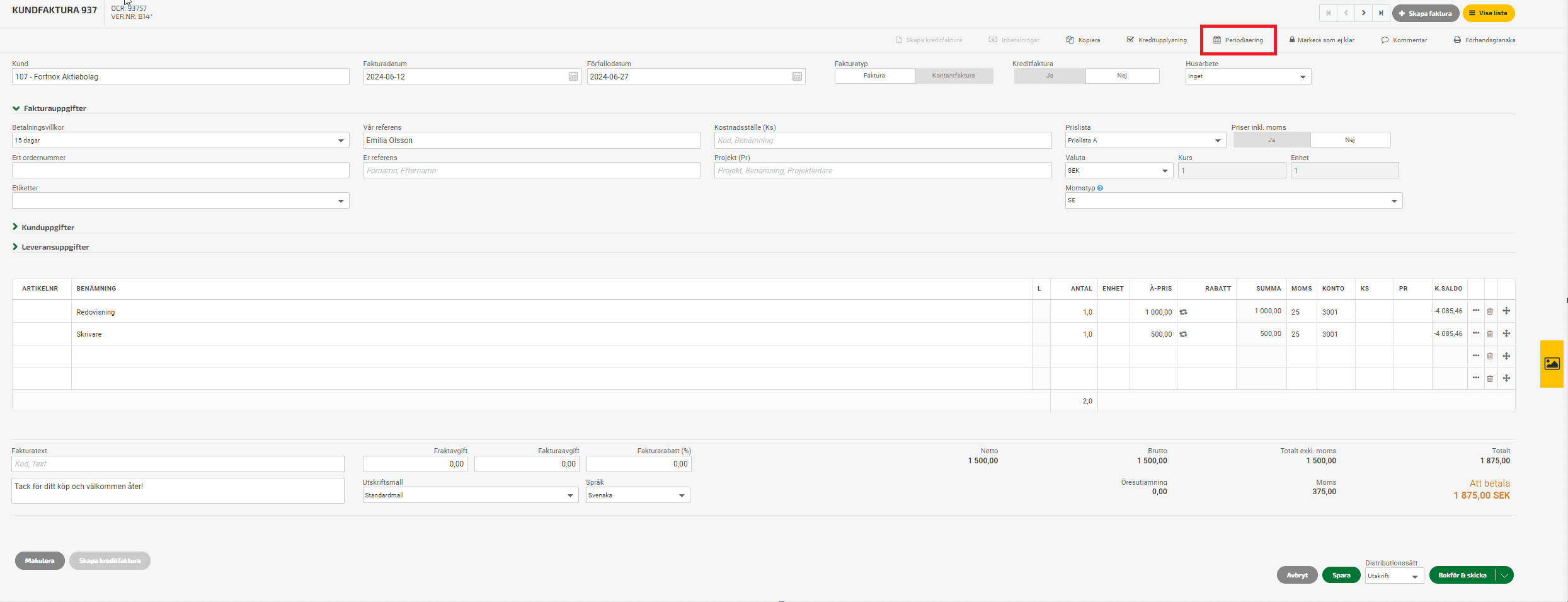This screenshot has width=1568, height=602.
Task: Click Kopiera to copy invoice
Action: (1083, 40)
